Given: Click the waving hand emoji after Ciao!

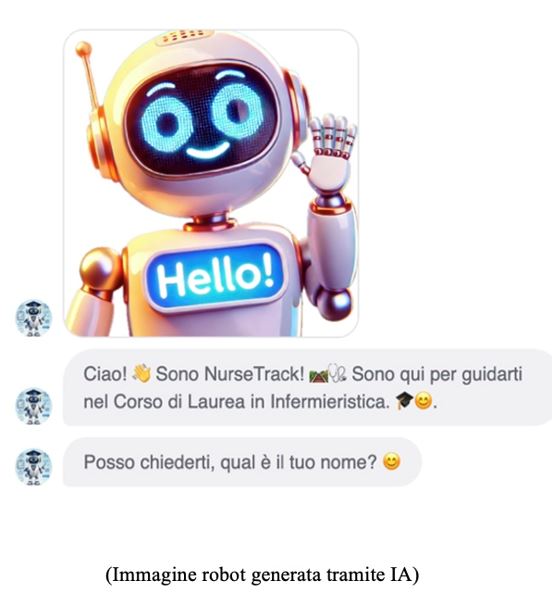Looking at the screenshot, I should 141,373.
